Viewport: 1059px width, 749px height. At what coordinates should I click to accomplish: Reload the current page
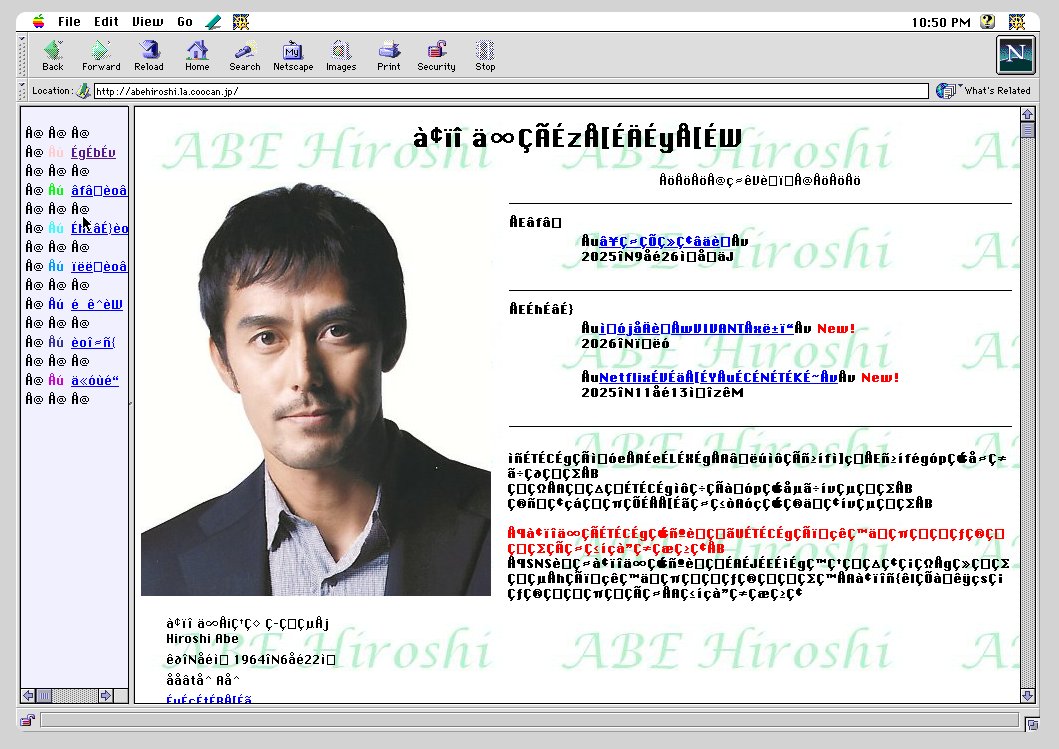pos(149,55)
